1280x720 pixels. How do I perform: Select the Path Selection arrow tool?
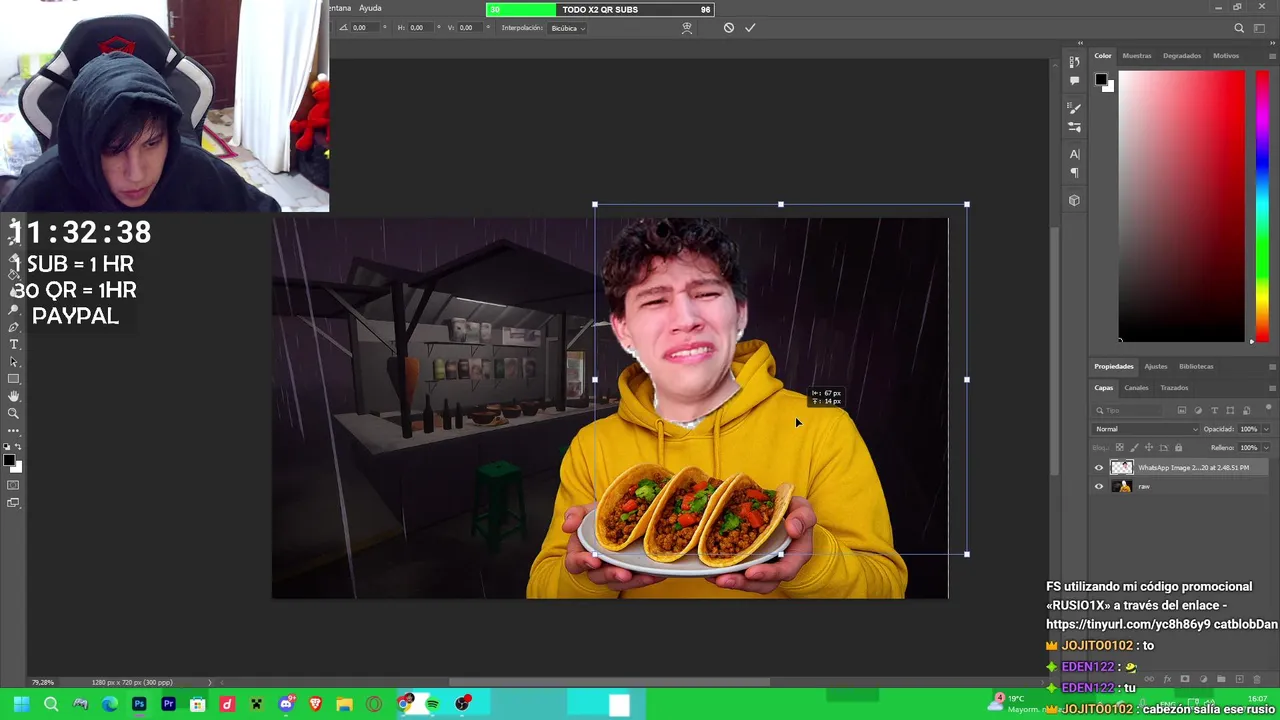[x=13, y=362]
